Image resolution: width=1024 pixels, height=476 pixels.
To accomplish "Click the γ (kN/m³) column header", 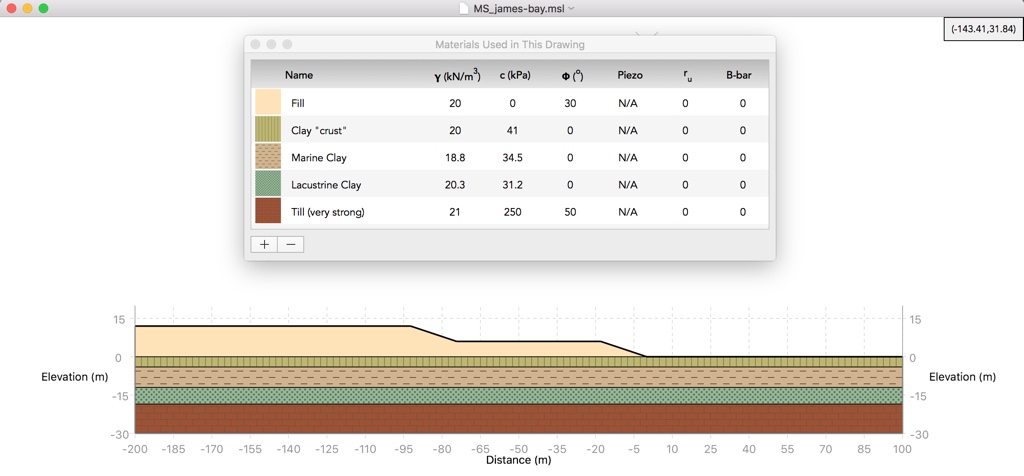I will click(x=457, y=76).
